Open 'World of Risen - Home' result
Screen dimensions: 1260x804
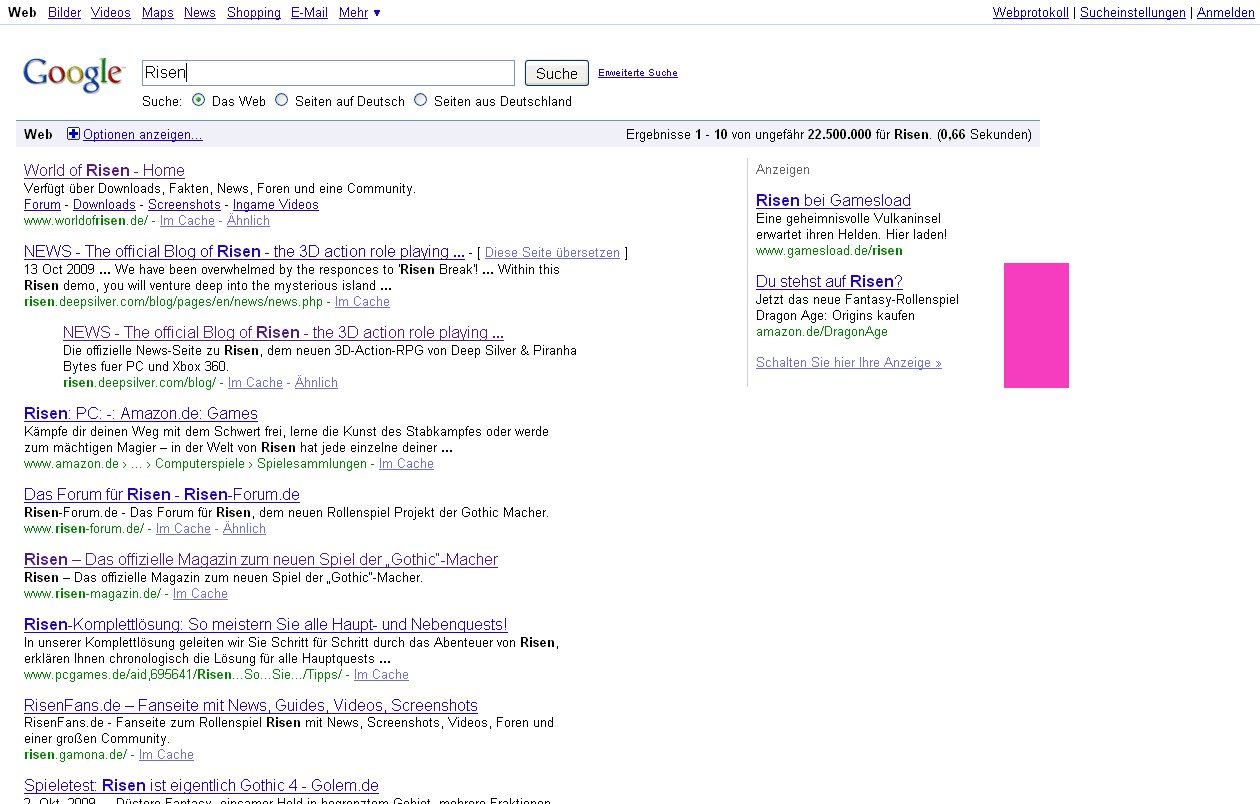coord(104,170)
